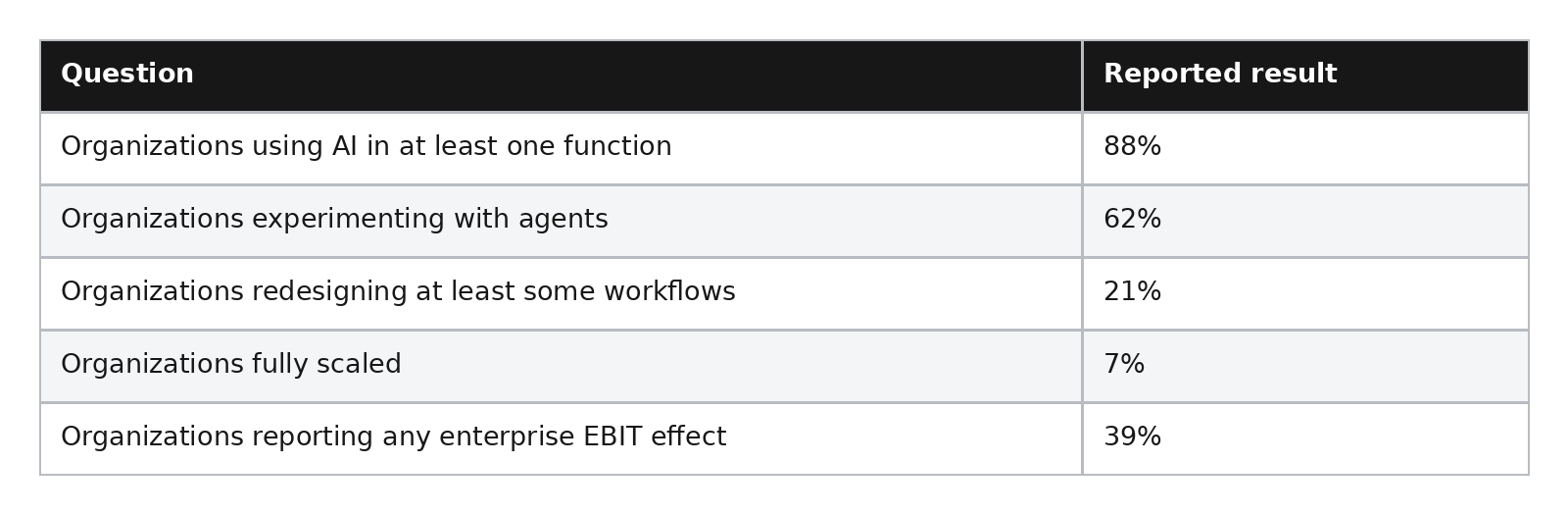Select the 39% result cell
Viewport: 1568px width, 514px height.
point(1305,438)
